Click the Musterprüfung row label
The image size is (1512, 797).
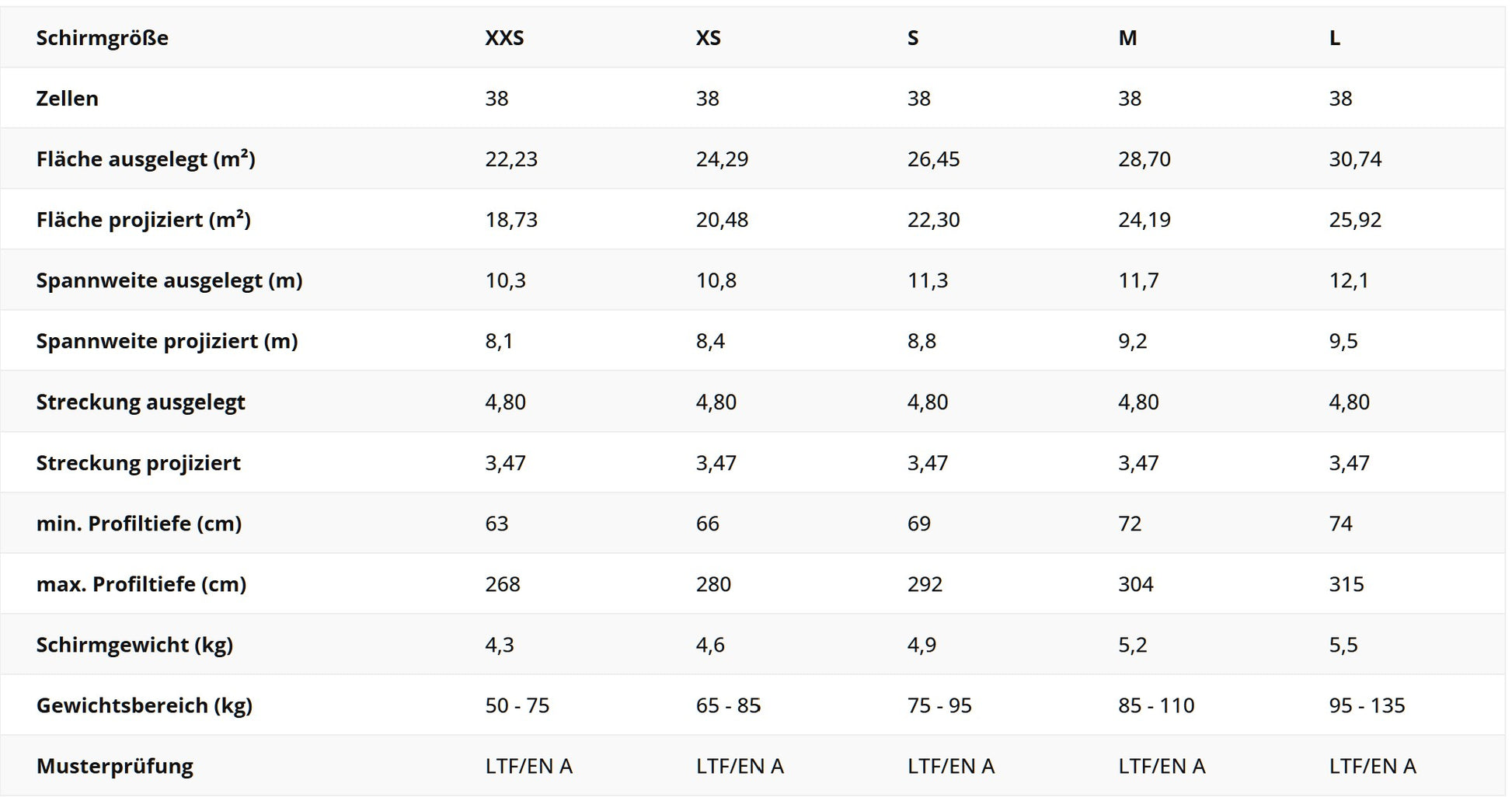[114, 766]
